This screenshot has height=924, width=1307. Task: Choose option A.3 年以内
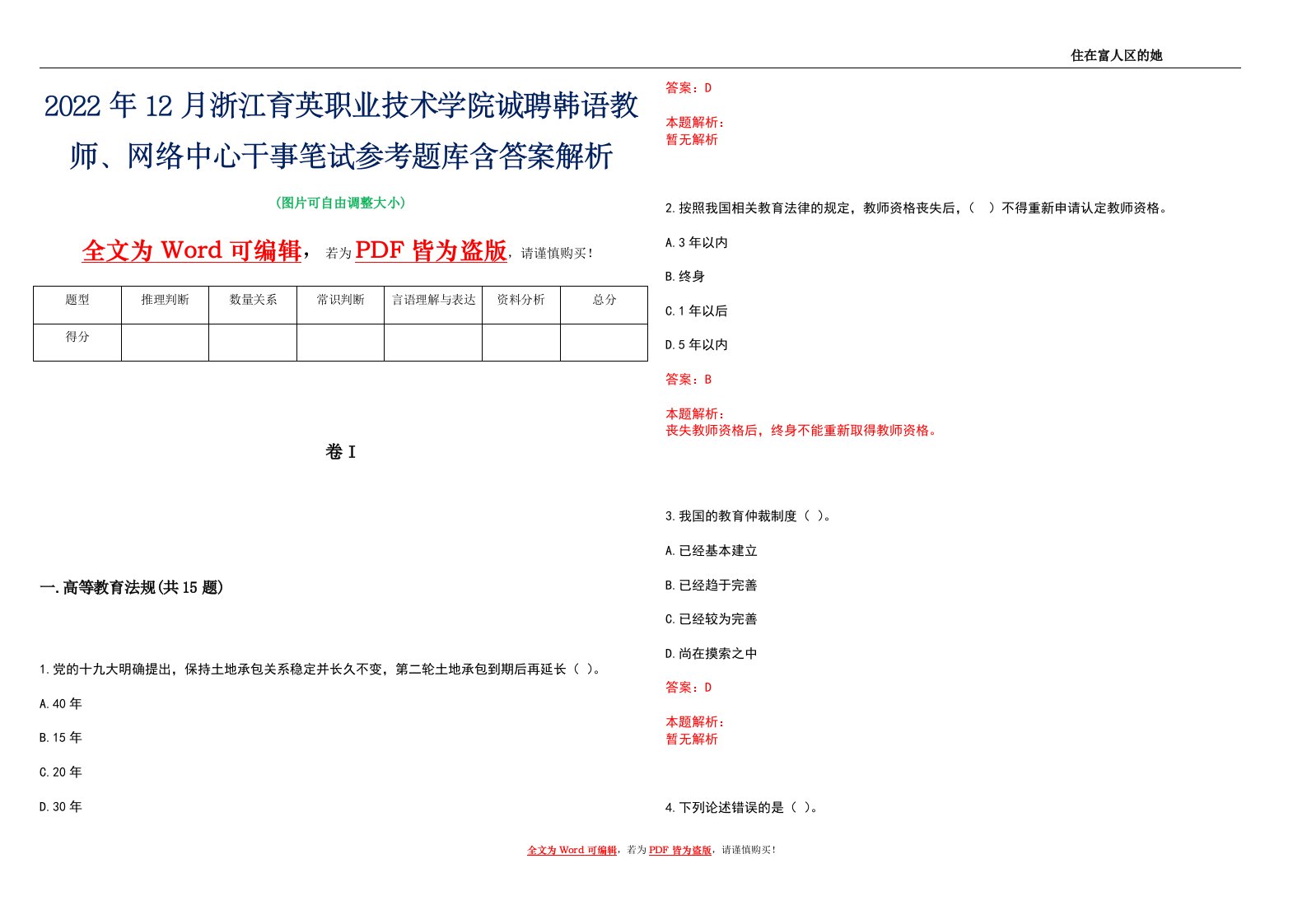coord(697,242)
